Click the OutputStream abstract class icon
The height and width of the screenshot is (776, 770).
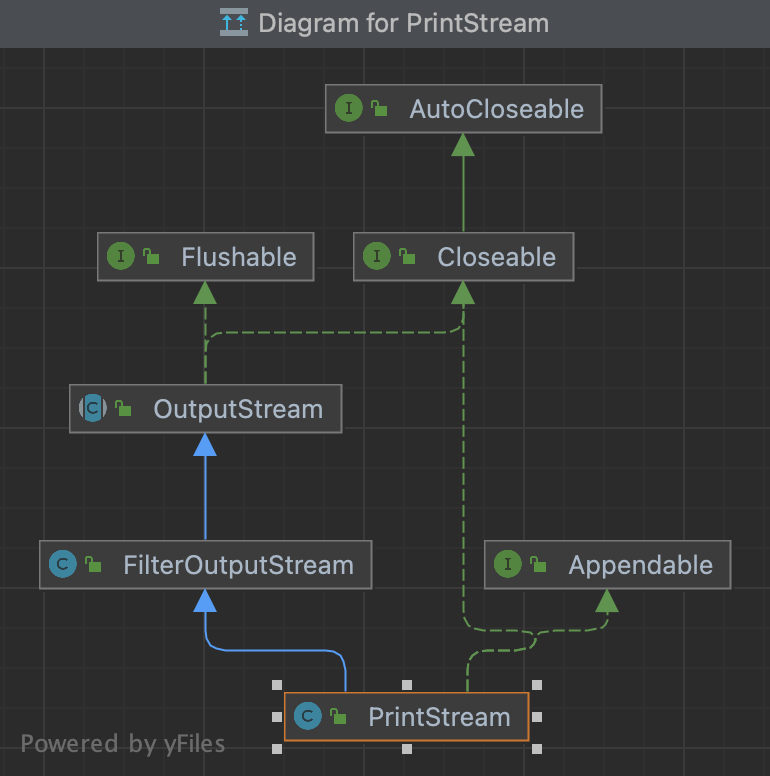point(93,409)
